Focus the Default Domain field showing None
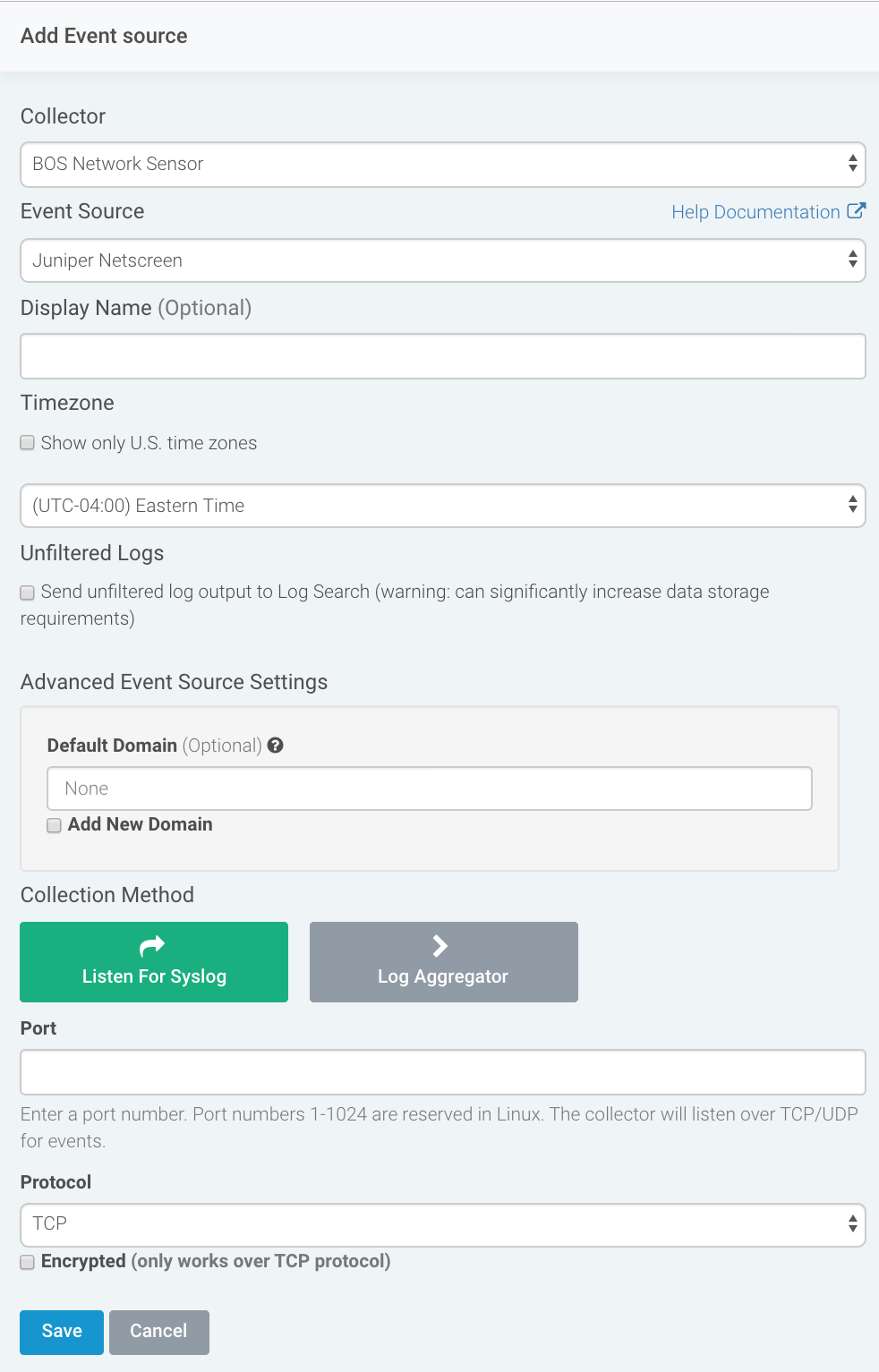 click(430, 788)
